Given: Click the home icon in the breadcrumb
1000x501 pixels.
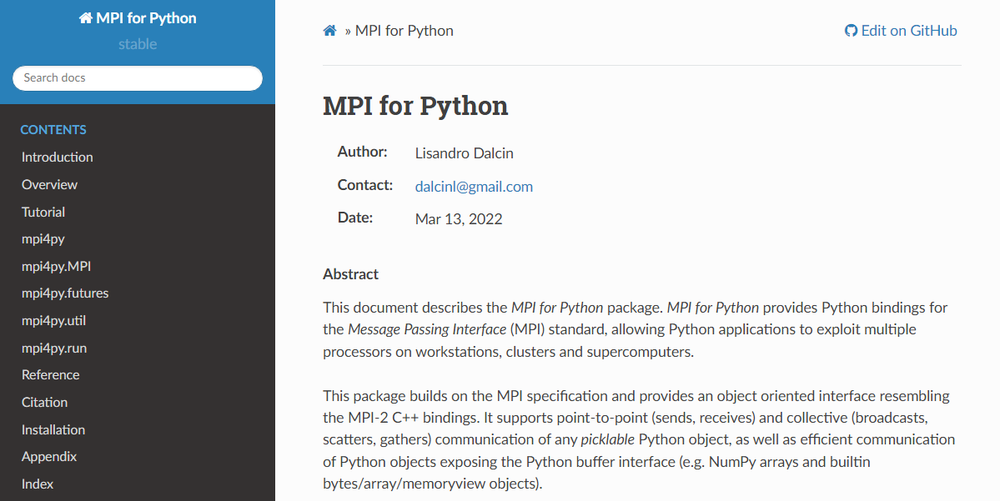Looking at the screenshot, I should pos(330,31).
